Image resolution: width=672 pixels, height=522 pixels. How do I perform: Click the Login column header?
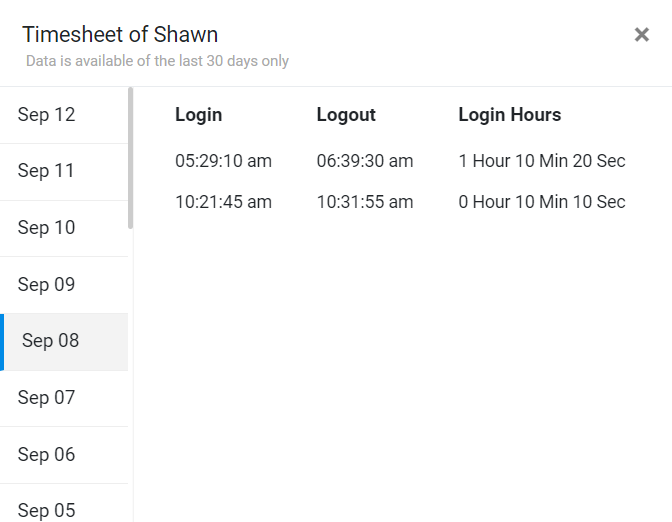click(x=198, y=115)
